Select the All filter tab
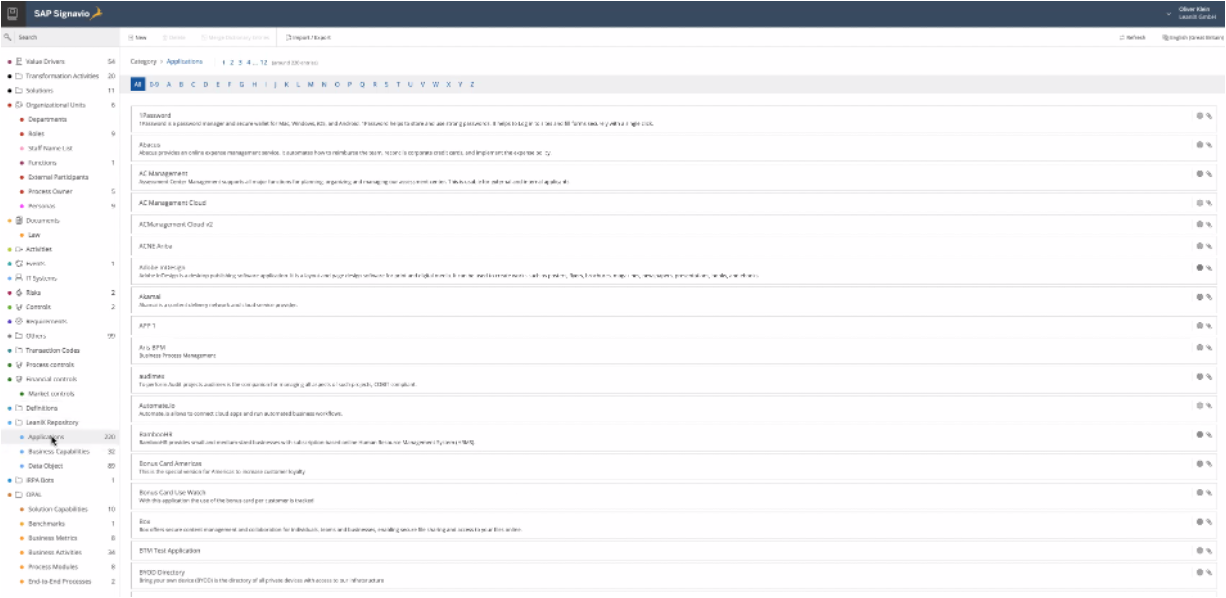The height and width of the screenshot is (598, 1226). point(138,84)
